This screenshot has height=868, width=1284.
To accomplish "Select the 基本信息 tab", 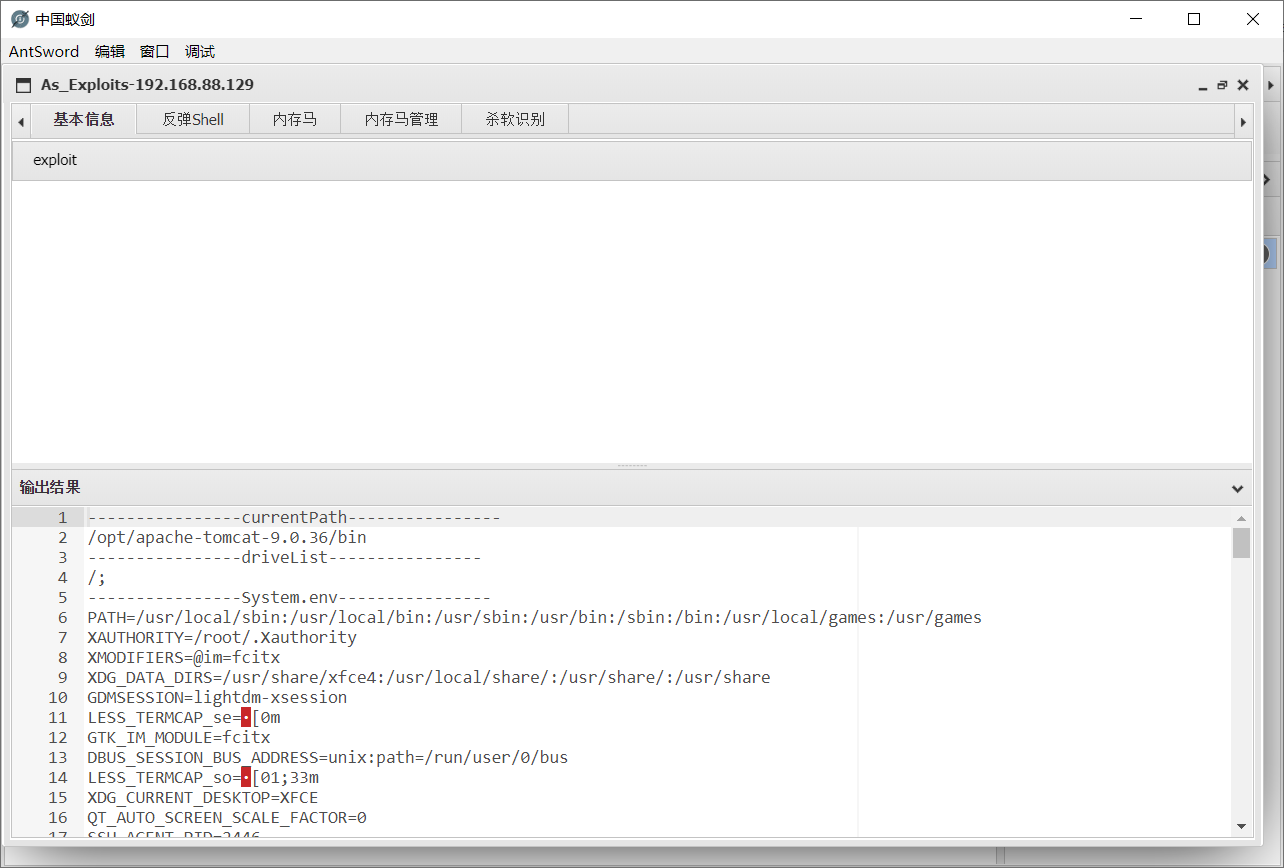I will (84, 120).
